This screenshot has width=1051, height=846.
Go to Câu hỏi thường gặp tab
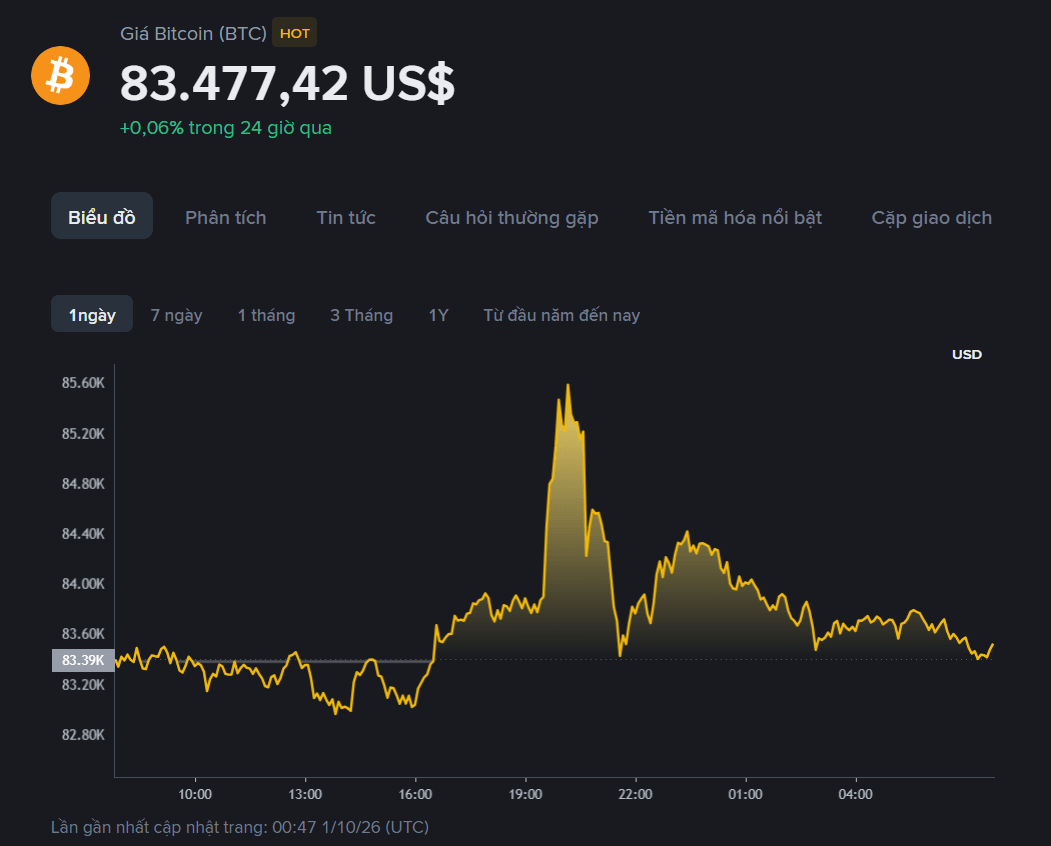coord(511,218)
